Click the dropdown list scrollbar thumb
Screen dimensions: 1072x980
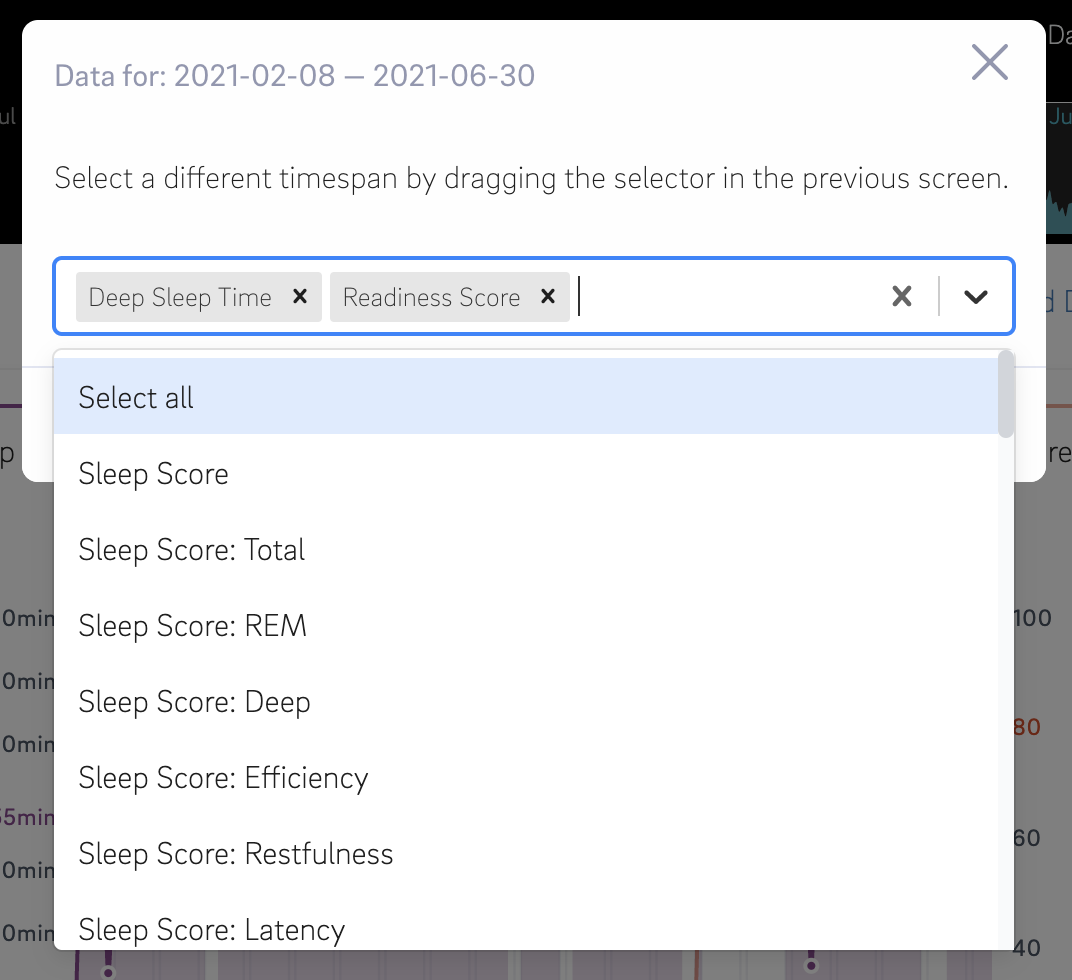coord(1005,394)
